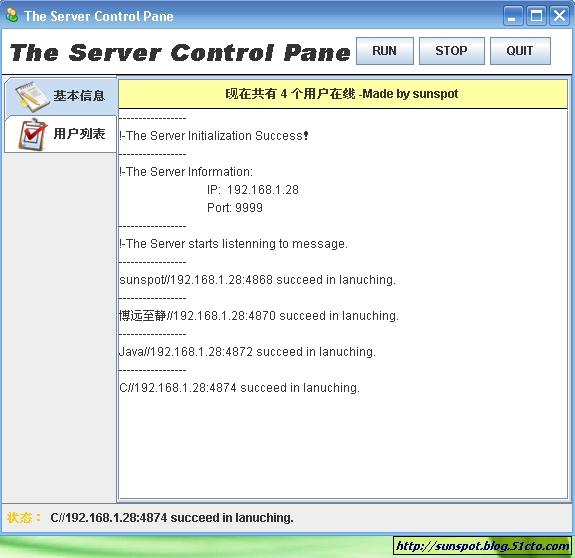The height and width of the screenshot is (558, 575).
Task: Click the RUN button
Action: point(385,51)
